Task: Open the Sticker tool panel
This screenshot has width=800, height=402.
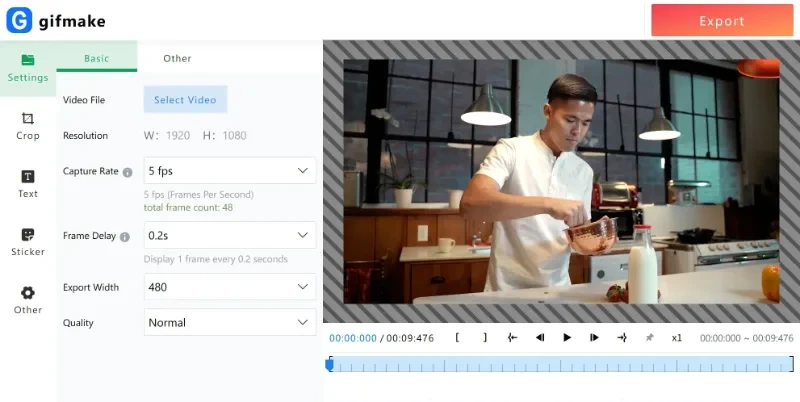Action: pos(28,242)
